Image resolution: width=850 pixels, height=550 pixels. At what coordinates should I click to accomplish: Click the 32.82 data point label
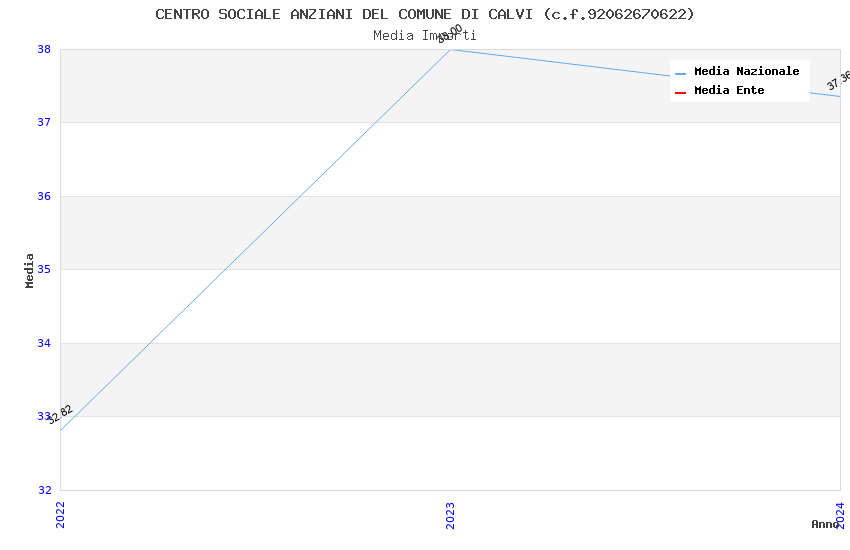tap(60, 415)
